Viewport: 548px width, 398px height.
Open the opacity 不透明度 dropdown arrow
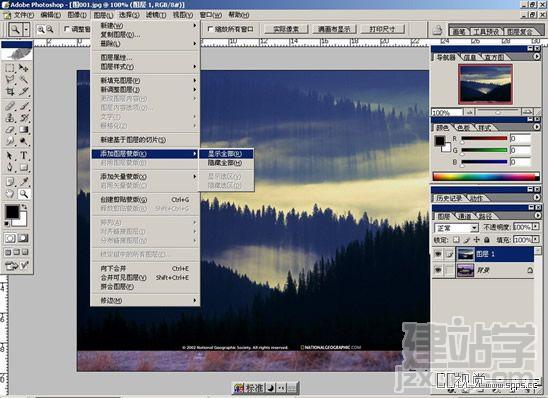point(536,227)
